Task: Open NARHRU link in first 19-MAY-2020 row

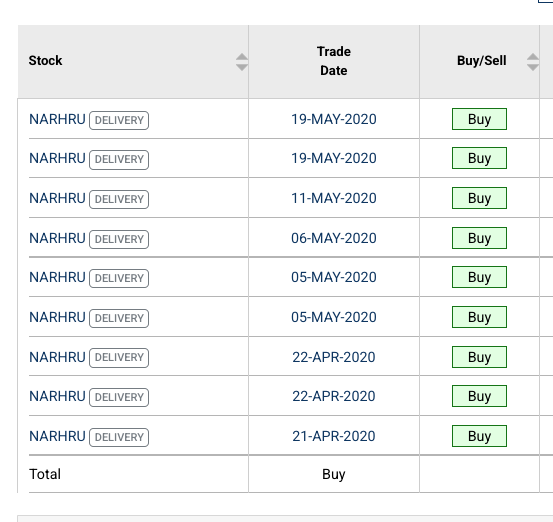Action: [57, 119]
